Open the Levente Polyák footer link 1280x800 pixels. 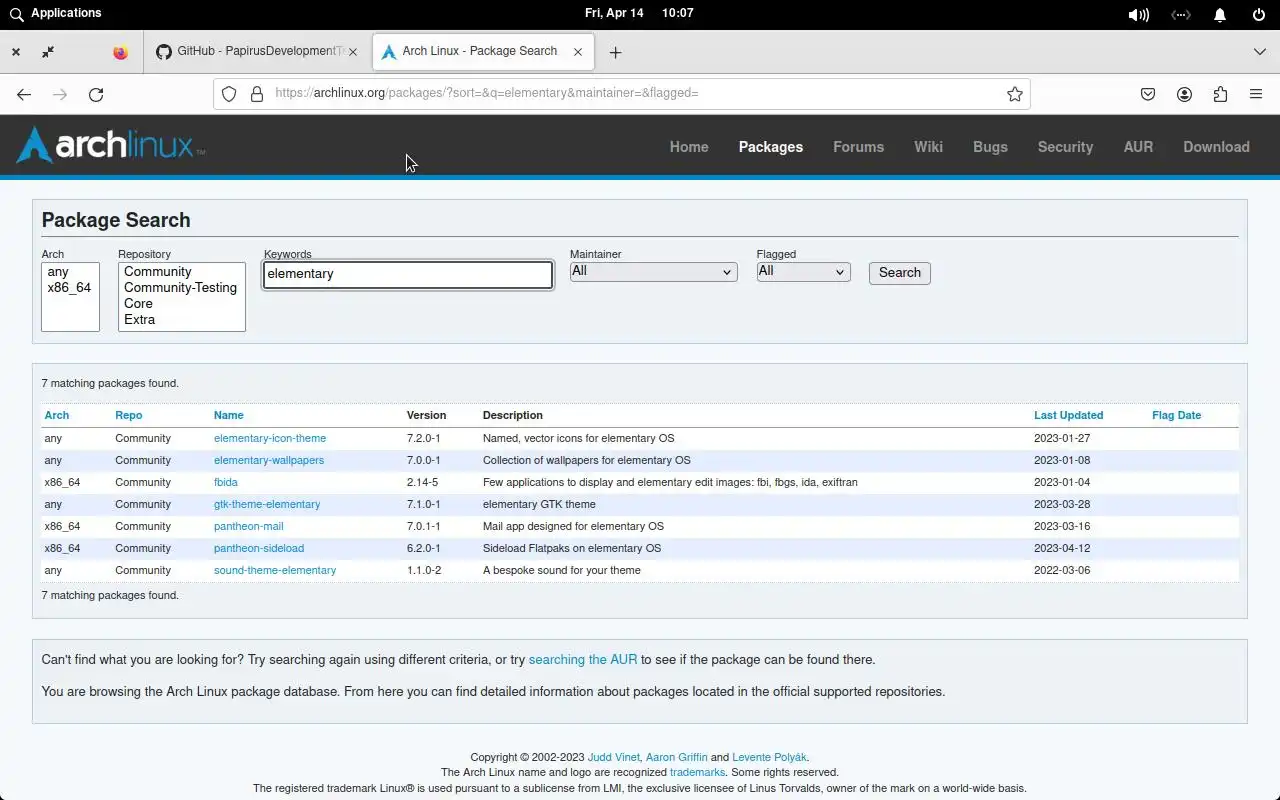(x=769, y=757)
